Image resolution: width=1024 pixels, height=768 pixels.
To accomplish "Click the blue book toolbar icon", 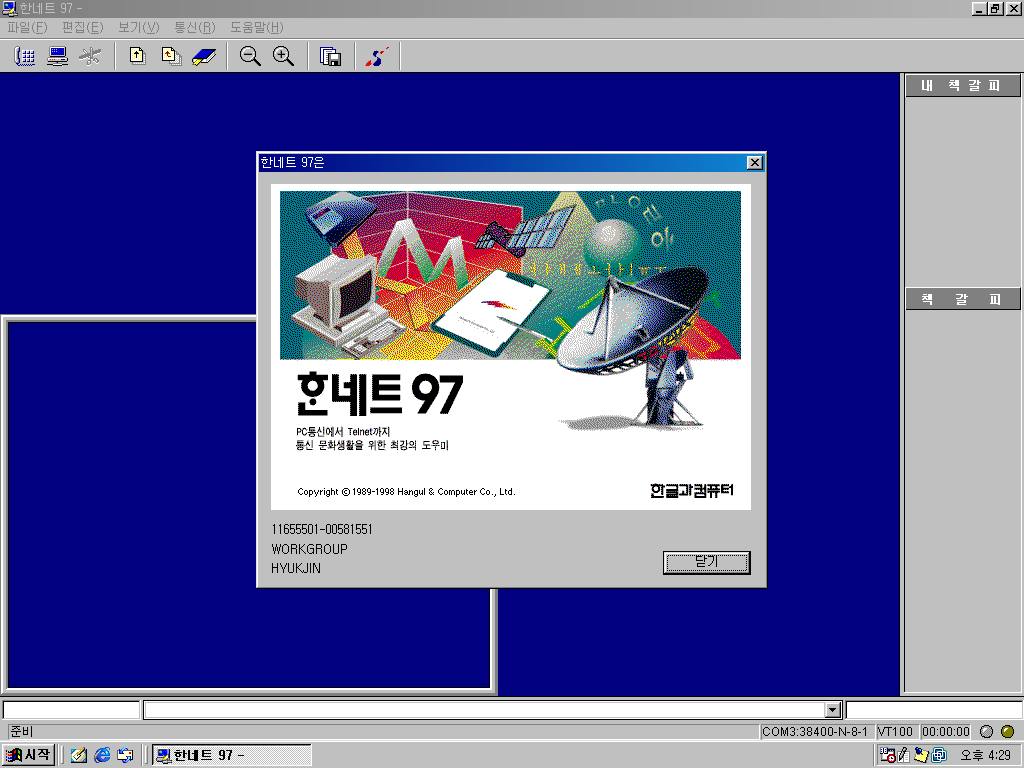I will pos(204,56).
